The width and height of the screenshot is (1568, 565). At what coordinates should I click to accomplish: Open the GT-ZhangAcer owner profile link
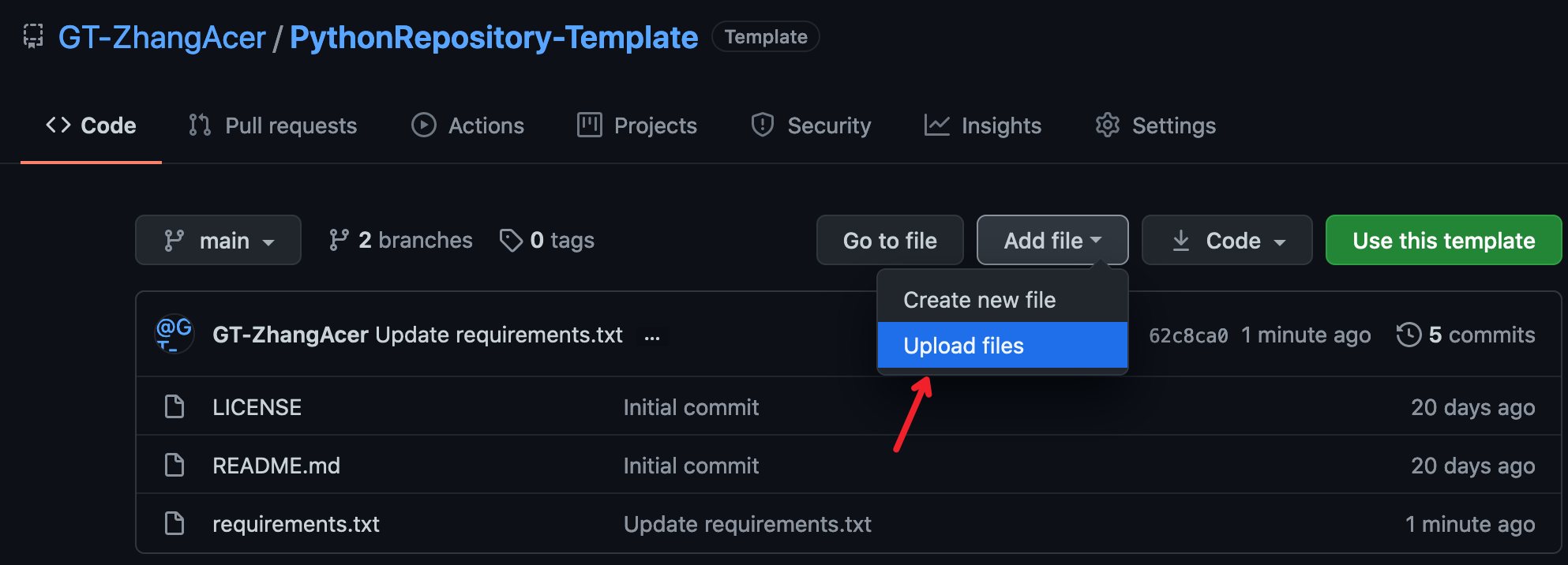point(162,37)
